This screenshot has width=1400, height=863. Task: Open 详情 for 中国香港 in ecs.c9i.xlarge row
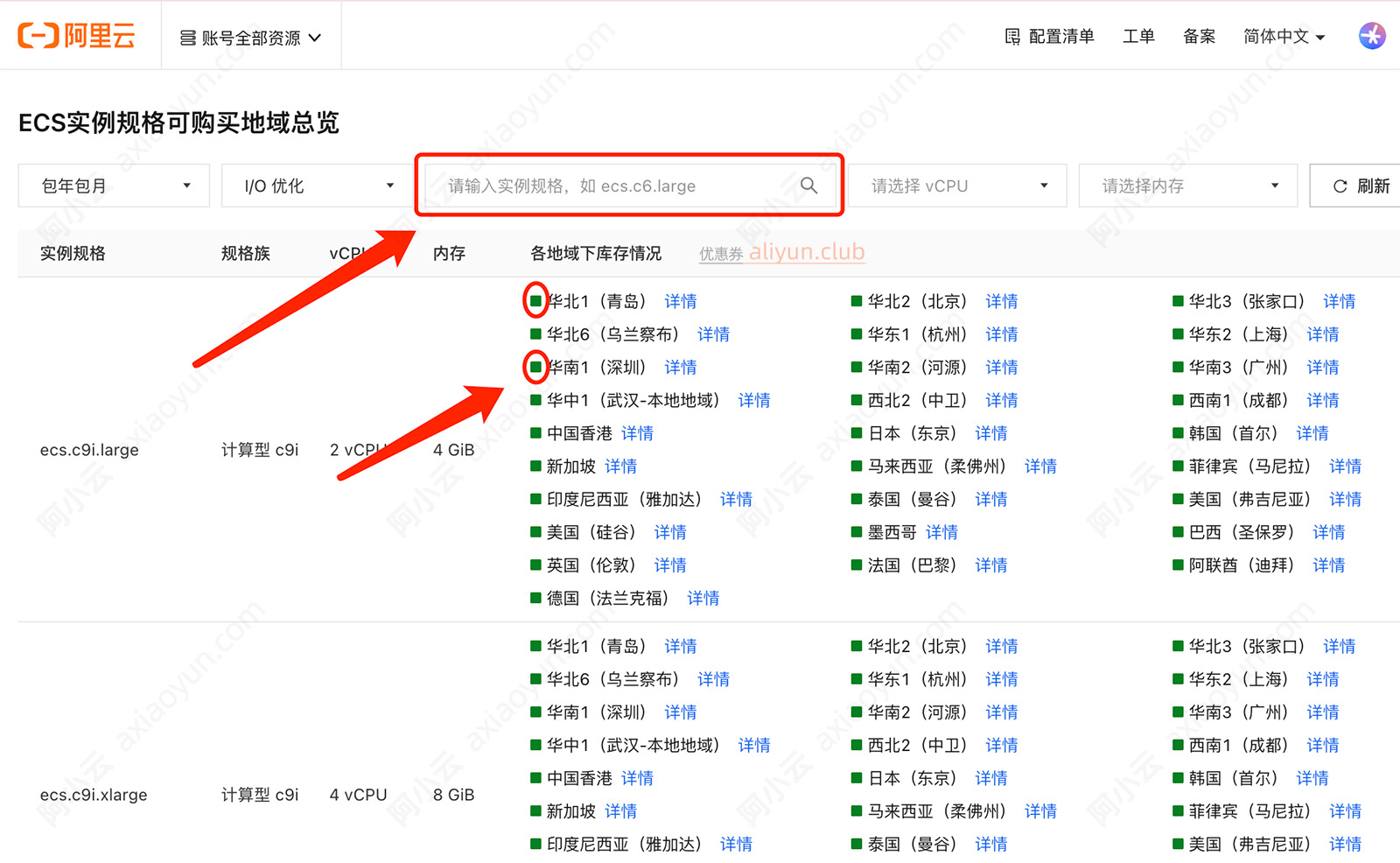click(637, 778)
